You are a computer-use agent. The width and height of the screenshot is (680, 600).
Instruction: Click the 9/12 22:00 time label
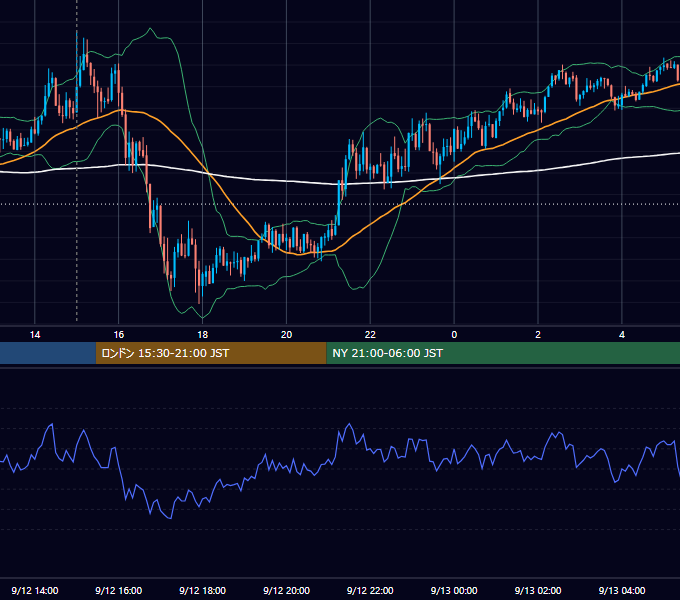(370, 590)
